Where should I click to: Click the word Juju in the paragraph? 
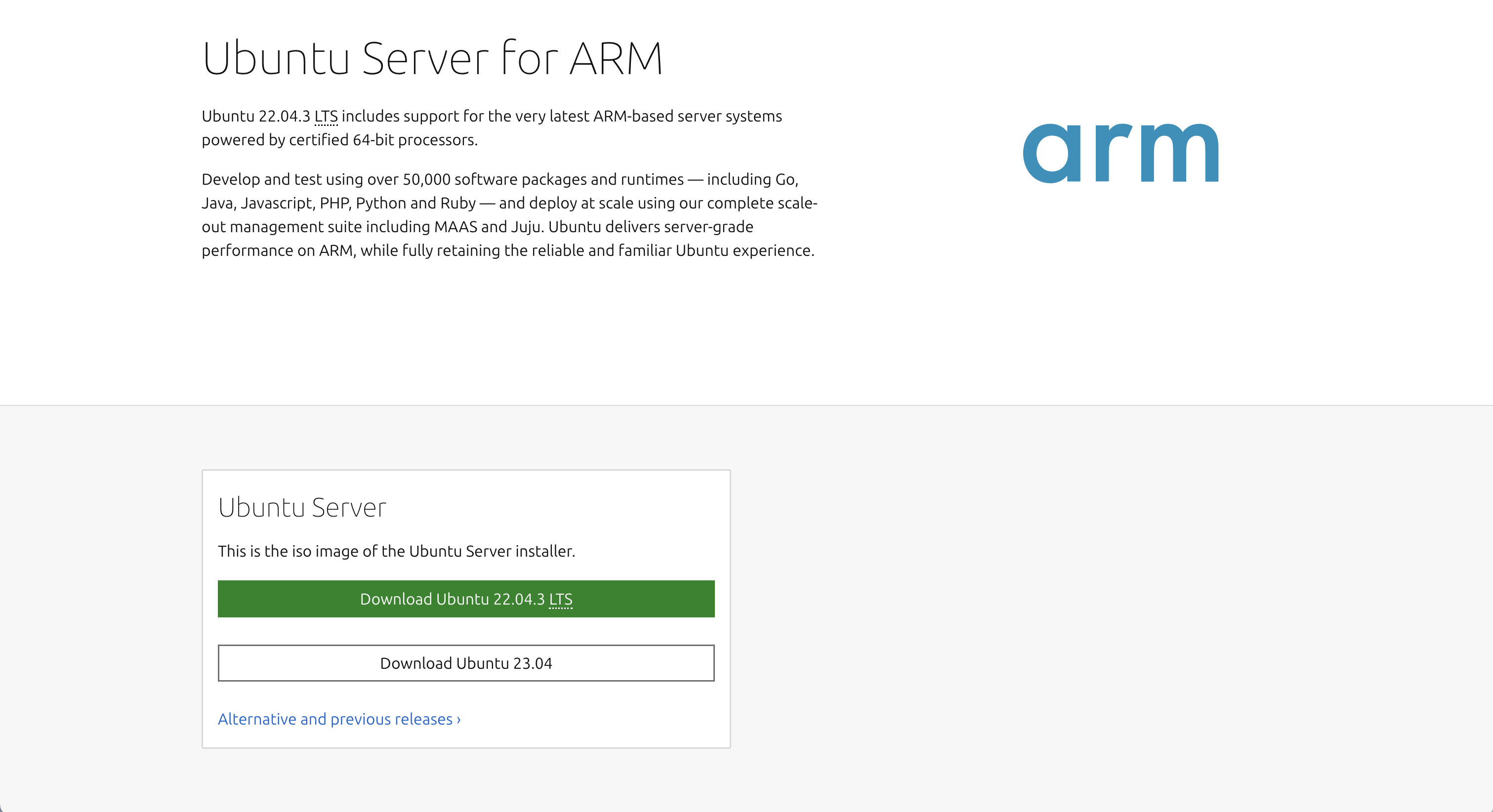point(526,227)
